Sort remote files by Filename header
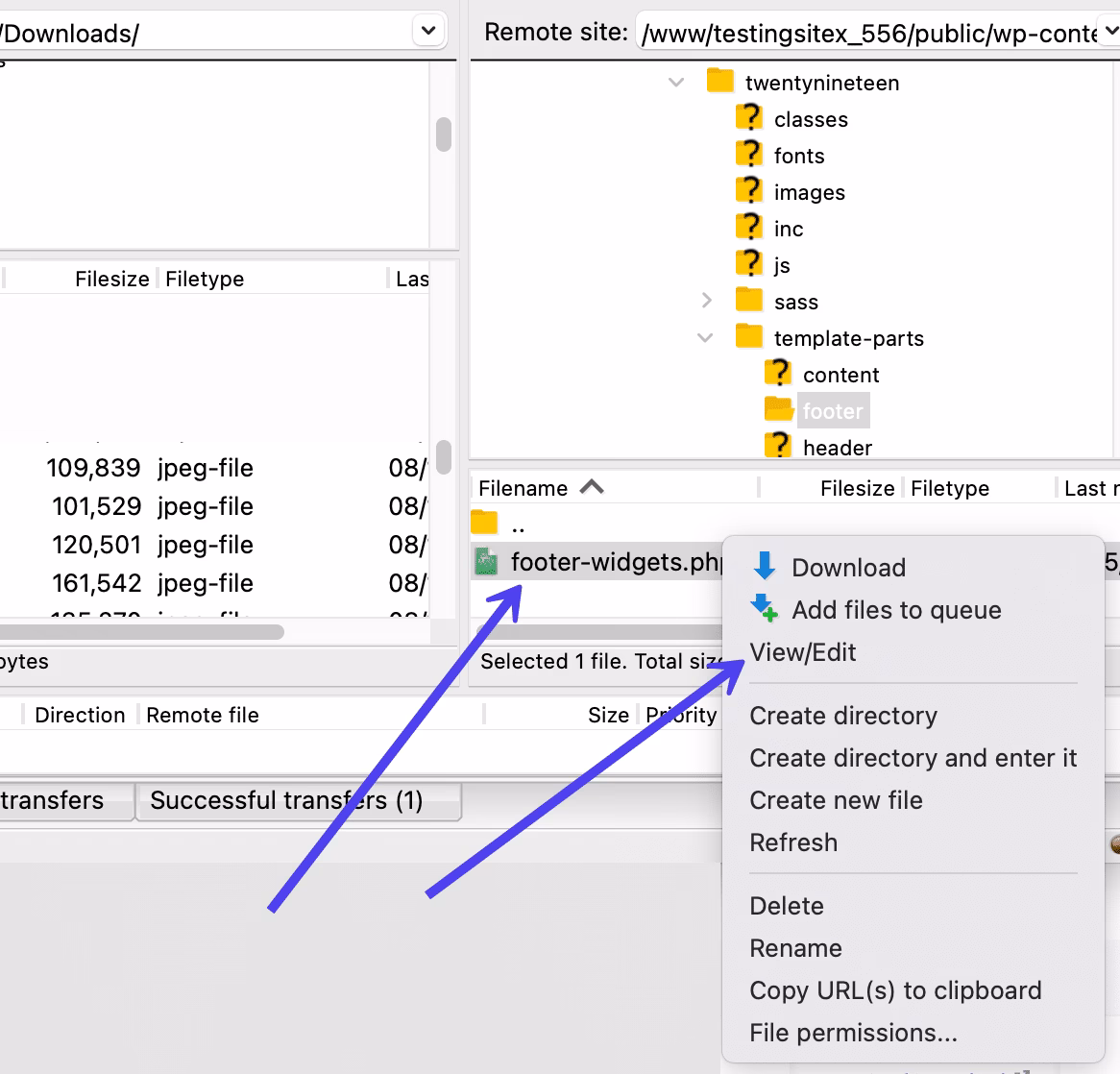The width and height of the screenshot is (1120, 1074). coord(523,488)
